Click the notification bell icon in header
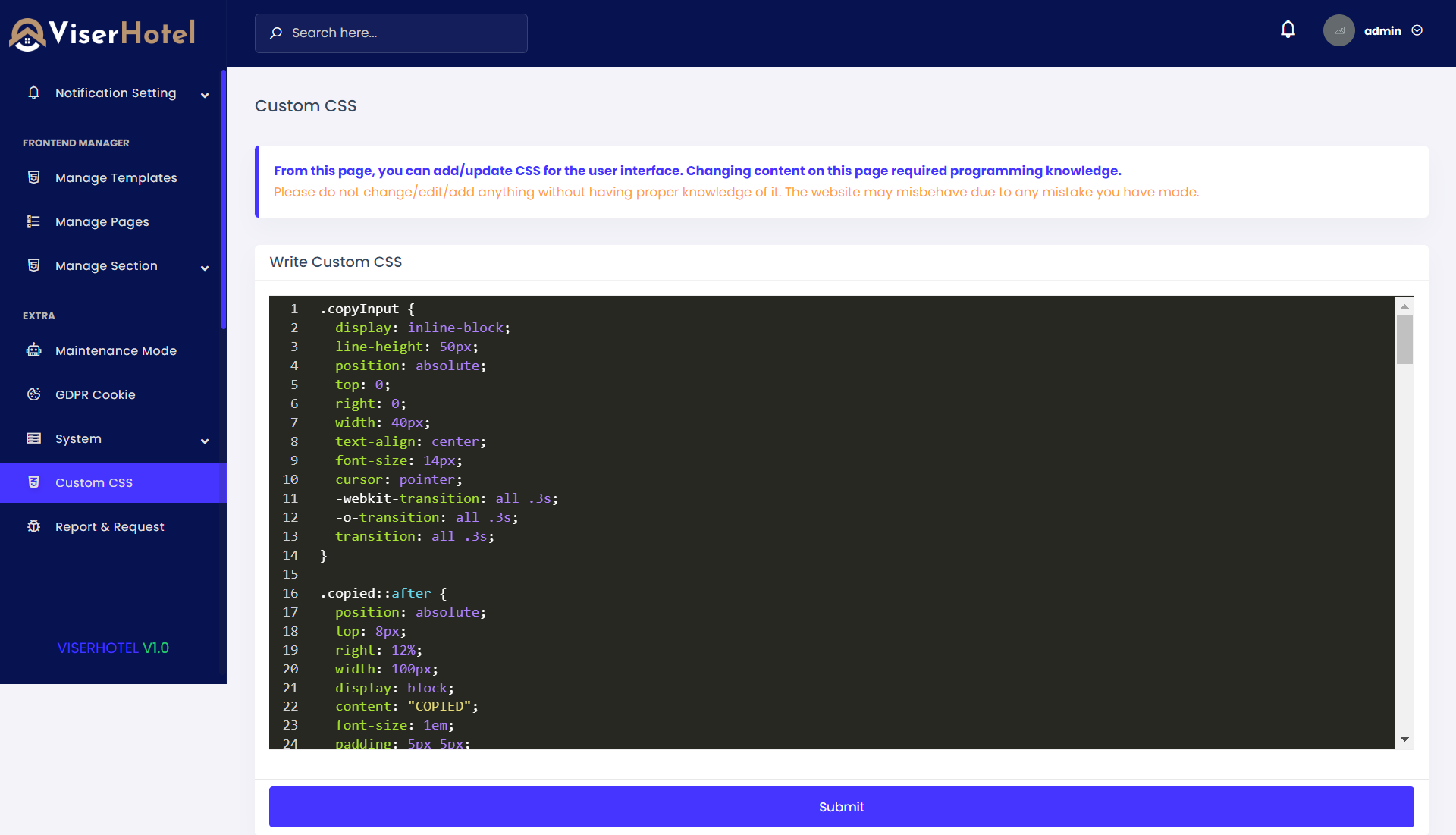 click(x=1288, y=30)
